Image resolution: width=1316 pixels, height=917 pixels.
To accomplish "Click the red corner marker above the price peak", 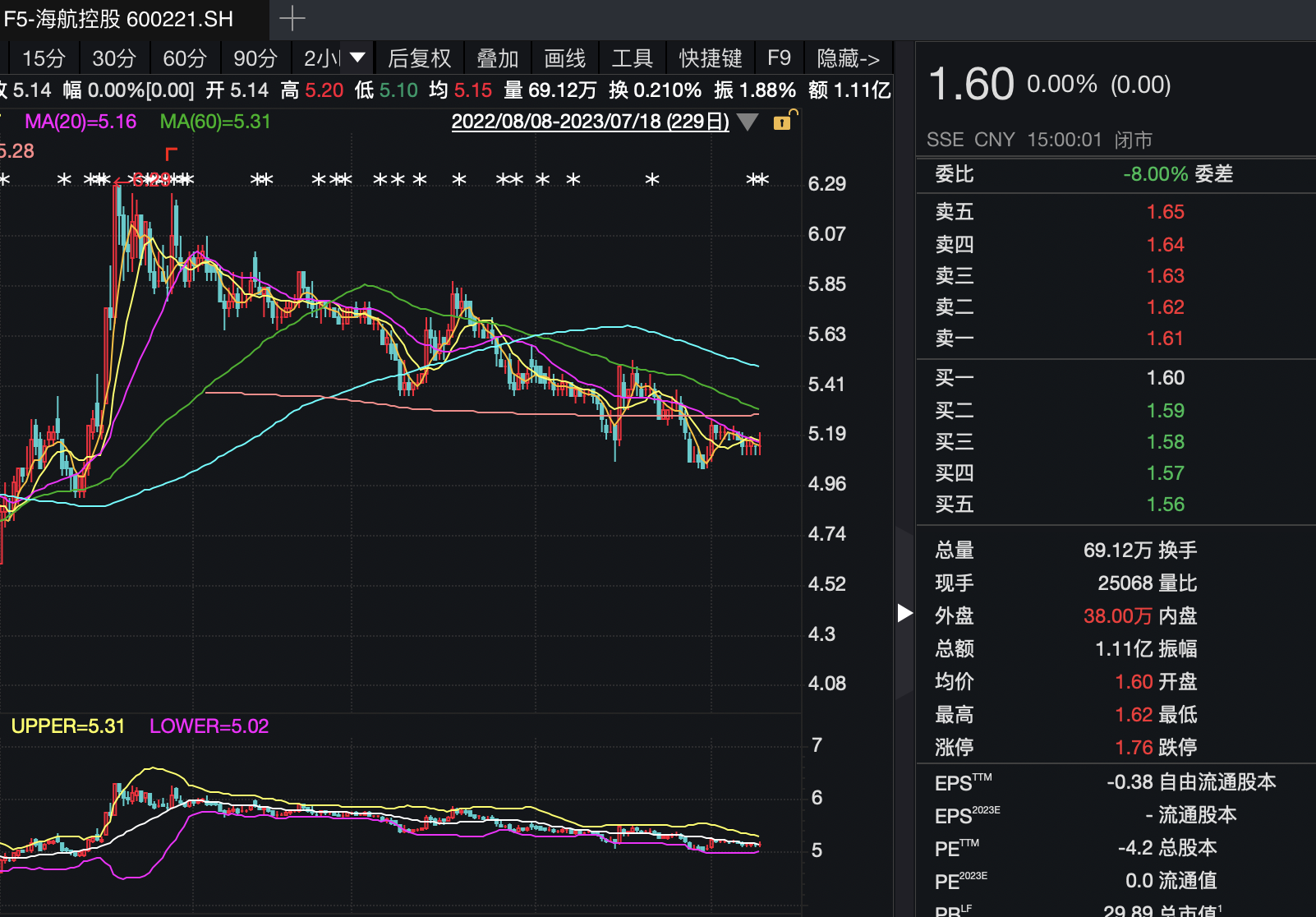I will pyautogui.click(x=171, y=154).
